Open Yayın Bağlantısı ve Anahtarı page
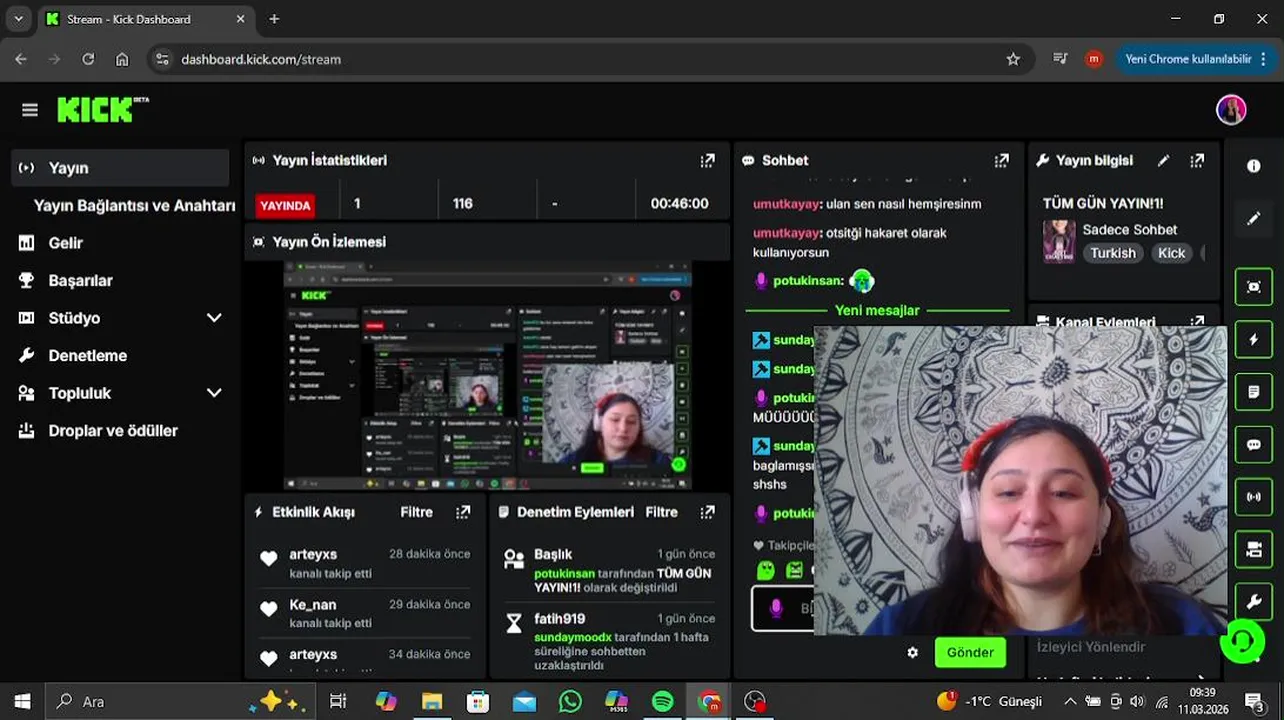The width and height of the screenshot is (1284, 720). pyautogui.click(x=134, y=206)
